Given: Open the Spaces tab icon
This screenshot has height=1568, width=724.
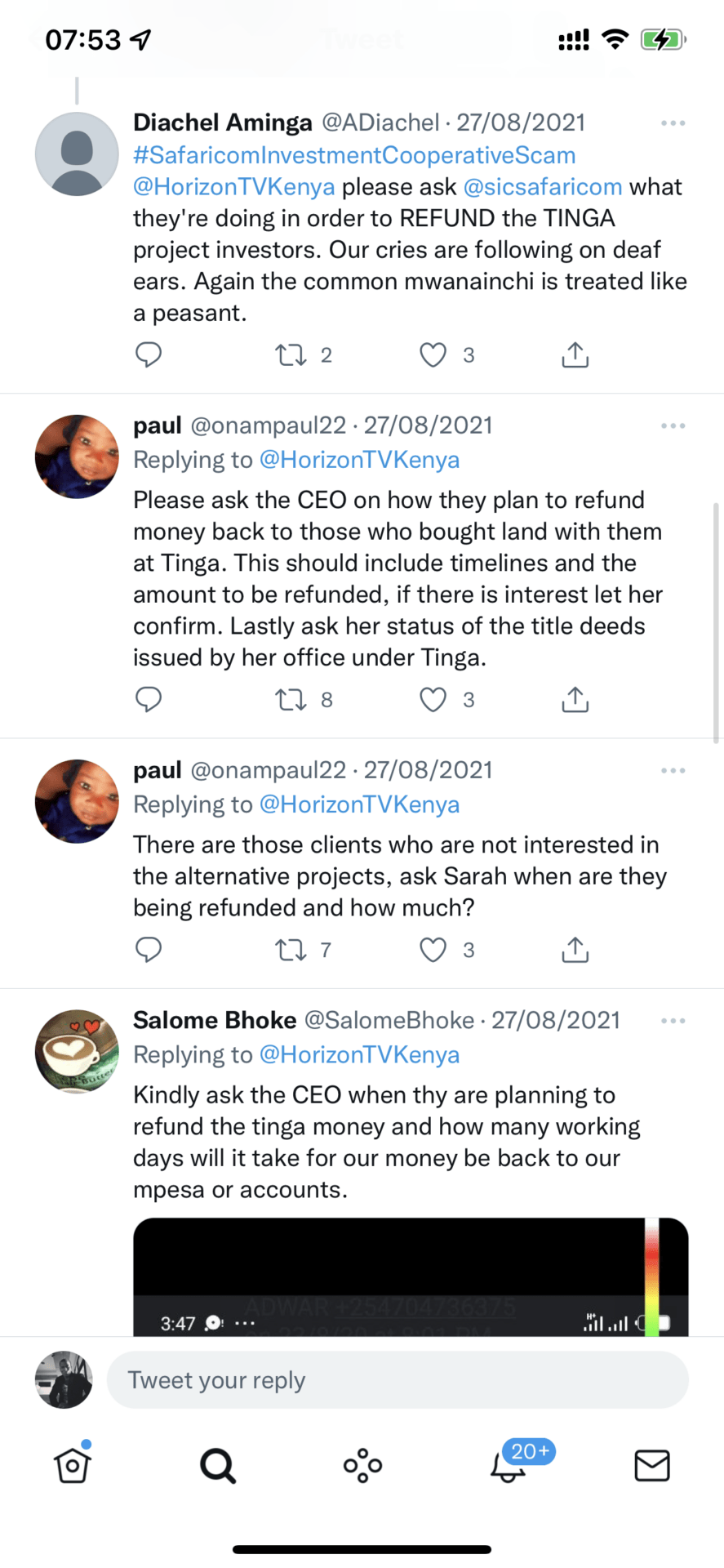Looking at the screenshot, I should [x=362, y=1466].
